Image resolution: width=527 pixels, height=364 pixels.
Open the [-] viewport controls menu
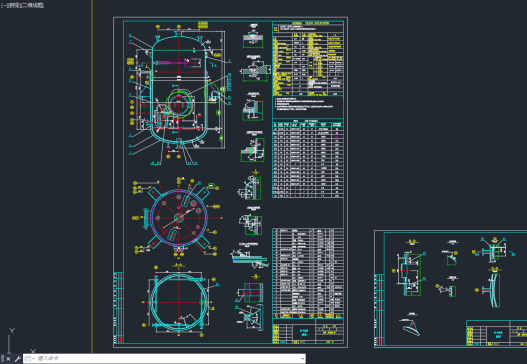[x=3, y=5]
